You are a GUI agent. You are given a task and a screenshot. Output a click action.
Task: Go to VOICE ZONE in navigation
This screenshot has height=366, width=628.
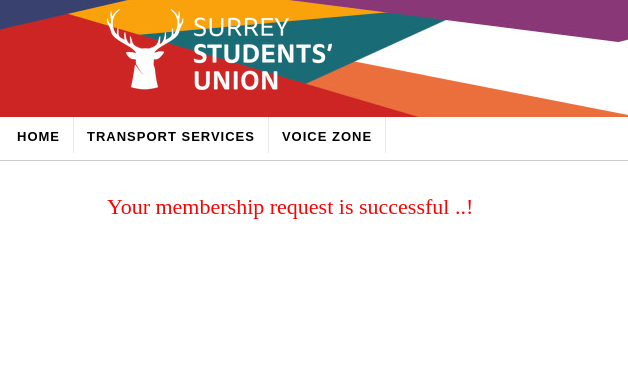327,137
